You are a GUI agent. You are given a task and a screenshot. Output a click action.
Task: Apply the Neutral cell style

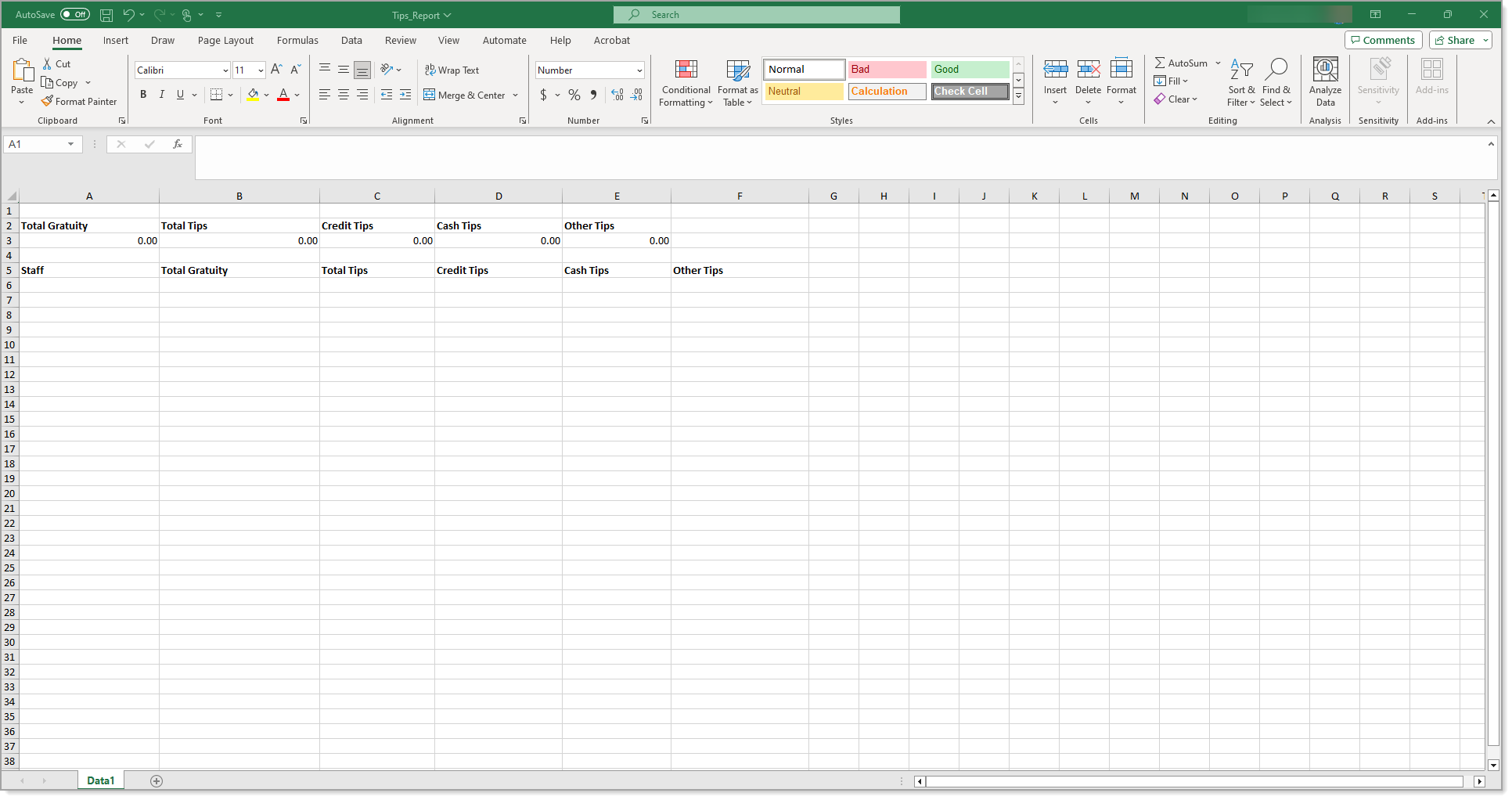[805, 92]
